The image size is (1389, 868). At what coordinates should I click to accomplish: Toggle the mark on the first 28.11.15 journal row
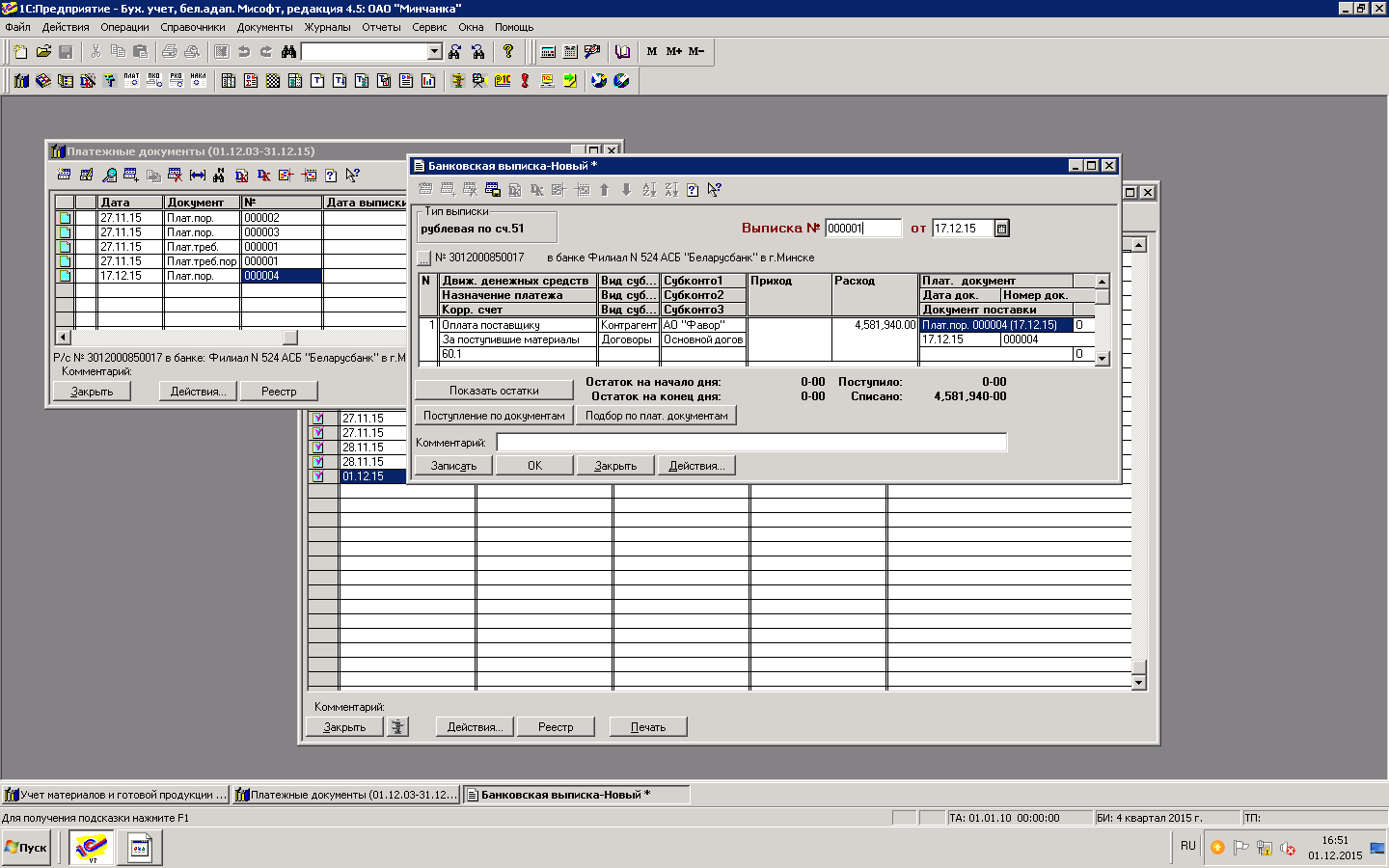(317, 448)
